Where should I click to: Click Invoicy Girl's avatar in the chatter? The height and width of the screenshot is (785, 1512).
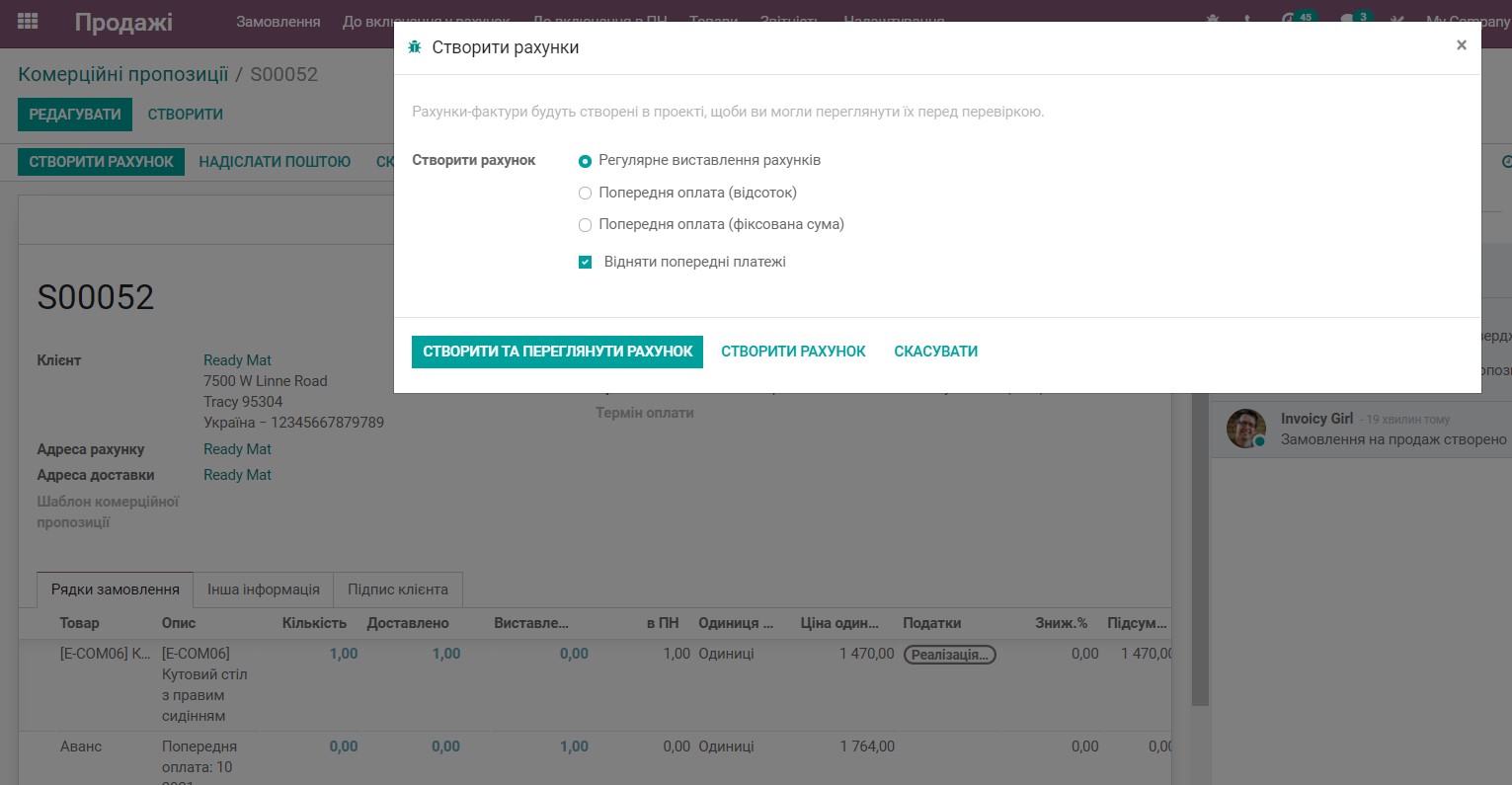coord(1245,428)
